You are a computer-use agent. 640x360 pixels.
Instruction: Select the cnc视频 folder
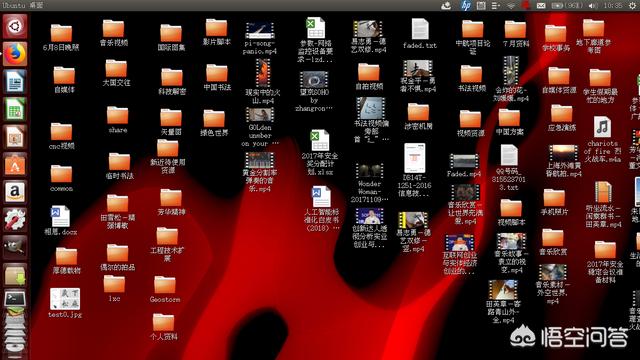pyautogui.click(x=61, y=136)
